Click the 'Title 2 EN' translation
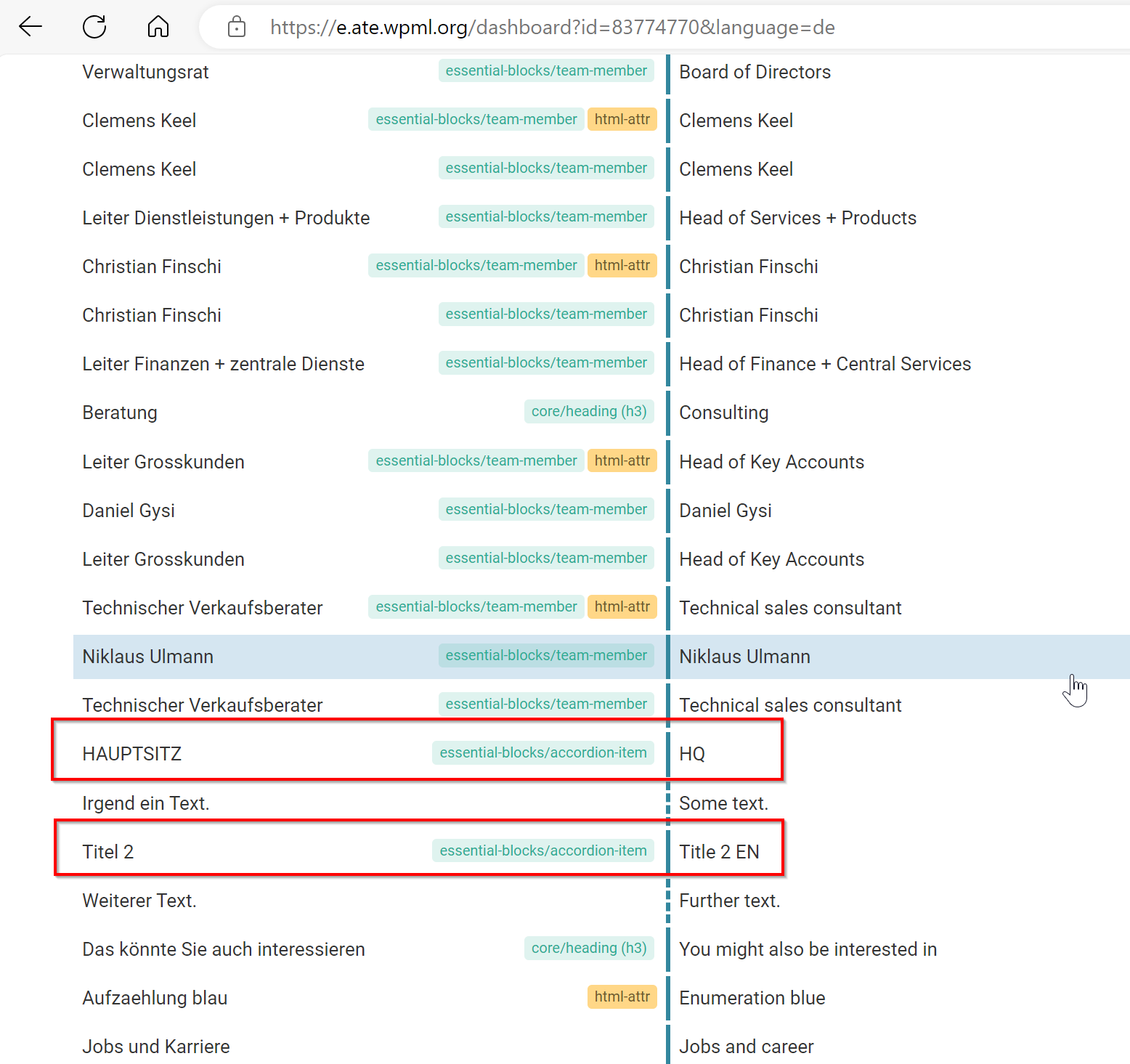1130x1064 pixels. pos(719,852)
